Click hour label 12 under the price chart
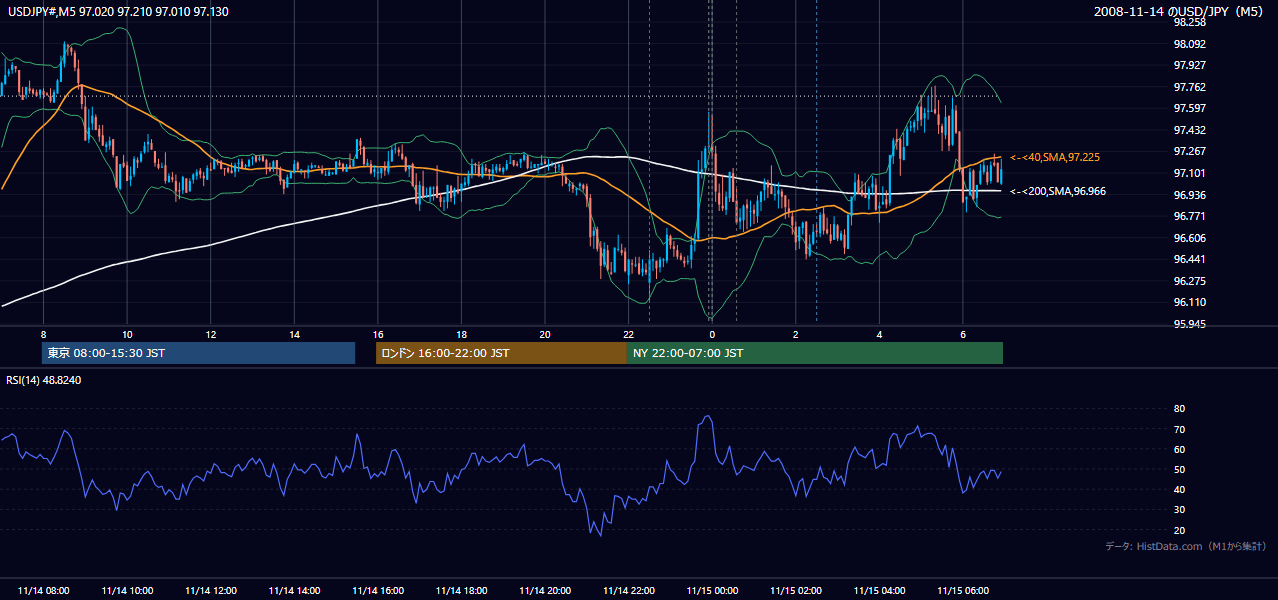Image resolution: width=1278 pixels, height=600 pixels. pos(211,334)
